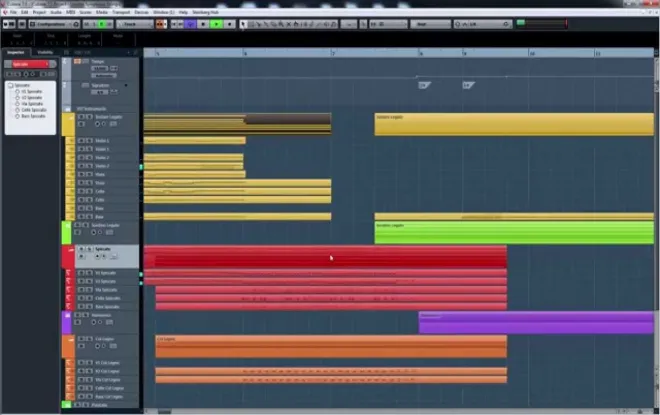Mute the Bass Col Legno track
Image resolution: width=660 pixels, height=415 pixels.
tap(81, 396)
